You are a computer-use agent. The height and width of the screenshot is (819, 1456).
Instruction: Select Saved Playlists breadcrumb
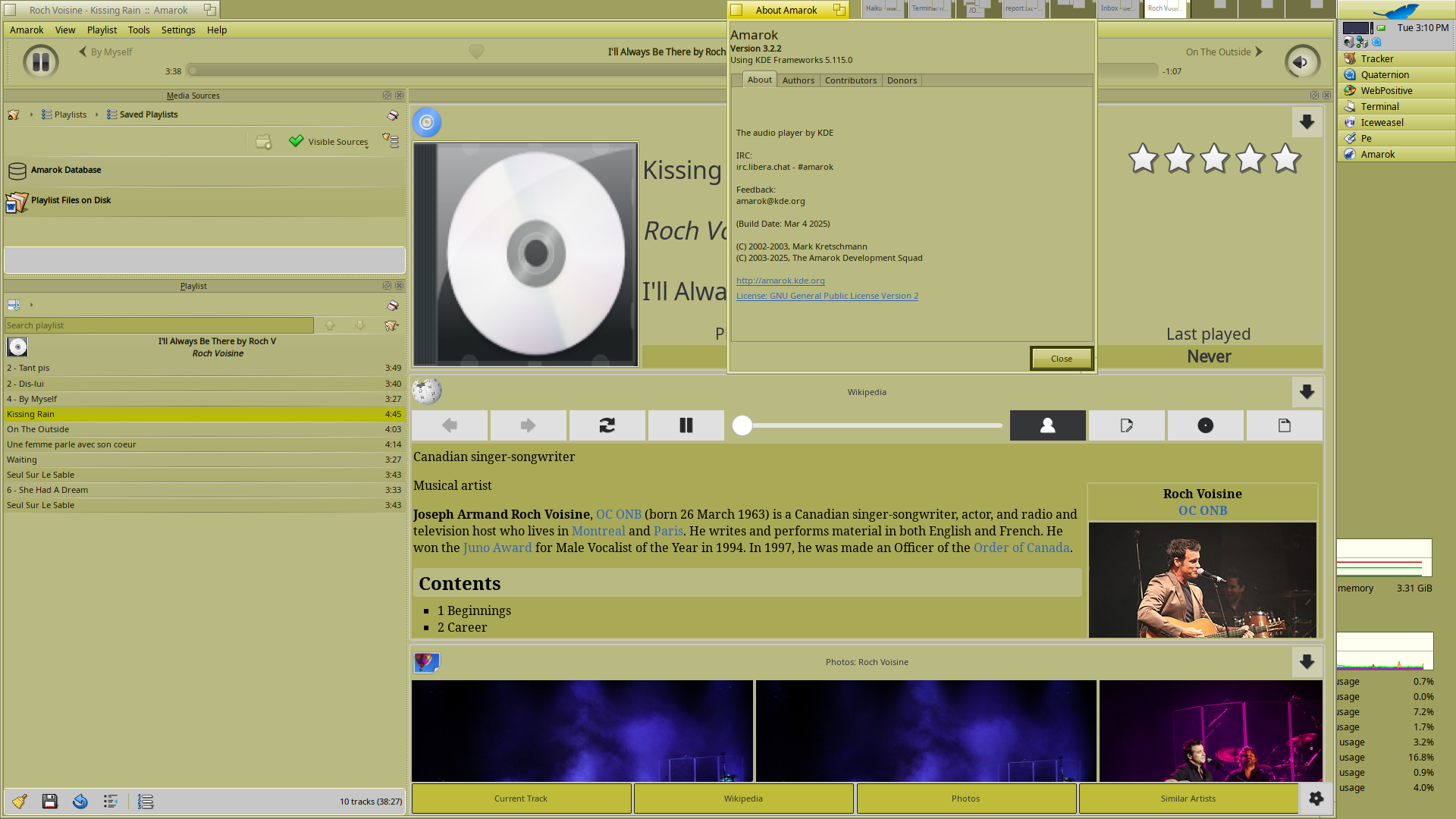click(143, 115)
